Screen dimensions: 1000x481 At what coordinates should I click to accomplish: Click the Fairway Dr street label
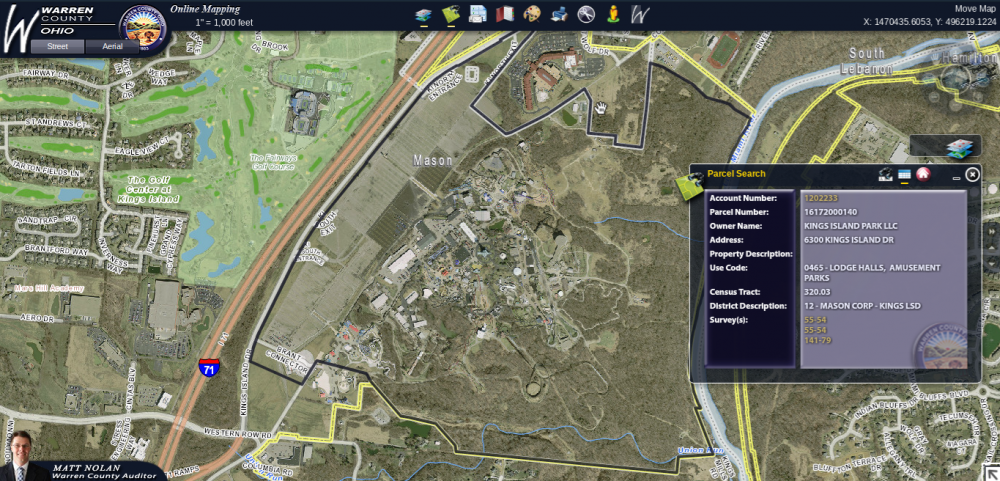click(44, 73)
